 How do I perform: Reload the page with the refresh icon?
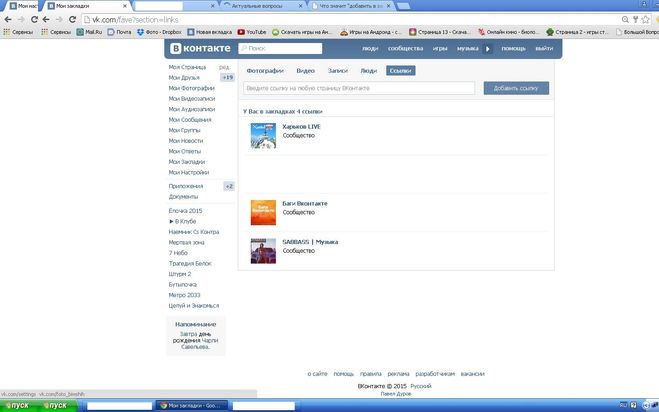(x=45, y=19)
